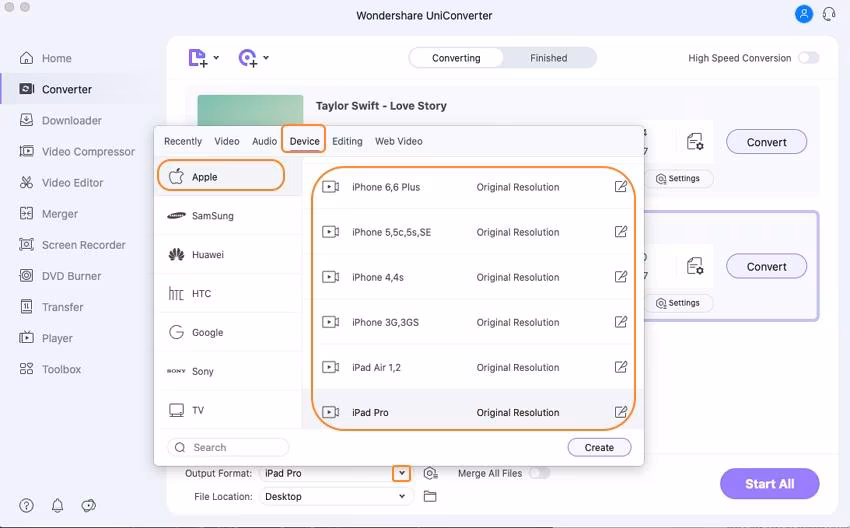
Task: Edit the iPhone 6,6 Plus preset
Action: pos(621,187)
